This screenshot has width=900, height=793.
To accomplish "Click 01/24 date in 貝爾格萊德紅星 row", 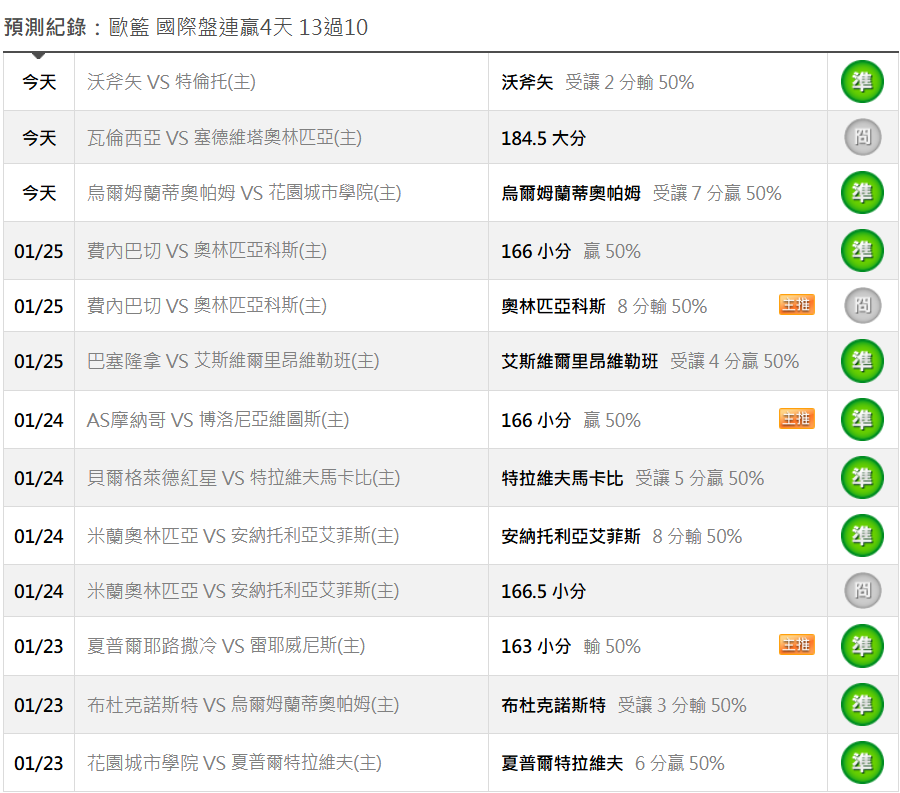I will pos(39,479).
